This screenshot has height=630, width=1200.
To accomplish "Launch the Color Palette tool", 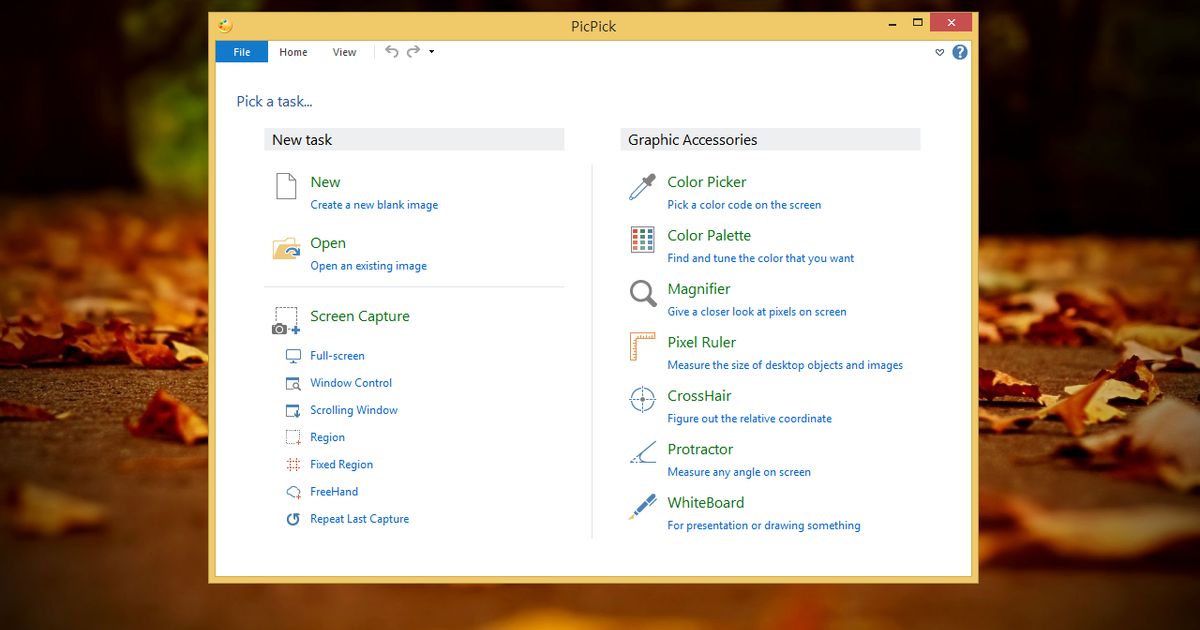I will (709, 235).
